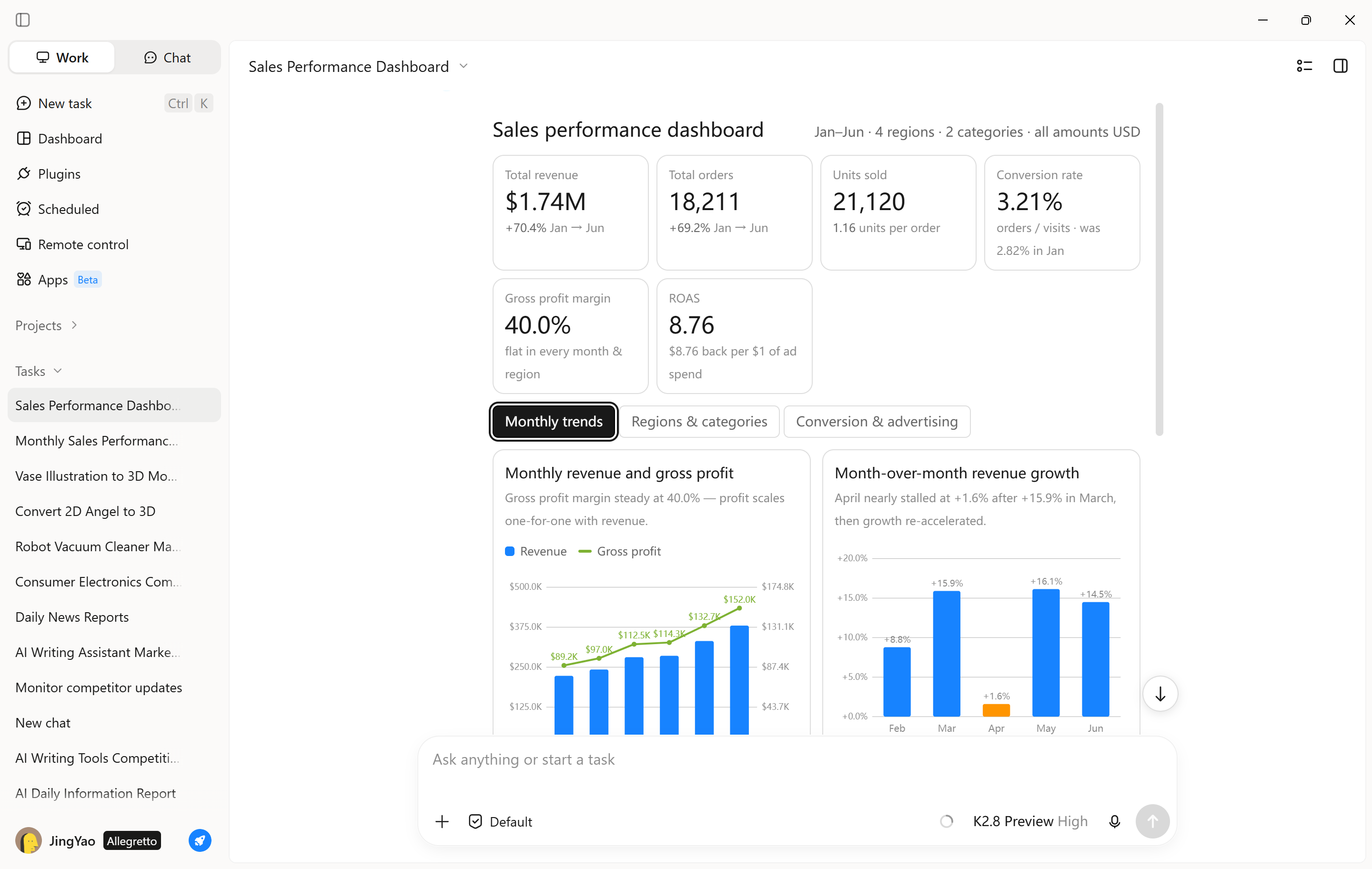Open Vase Illustration to 3D task
The height and width of the screenshot is (869, 1372).
(x=114, y=476)
